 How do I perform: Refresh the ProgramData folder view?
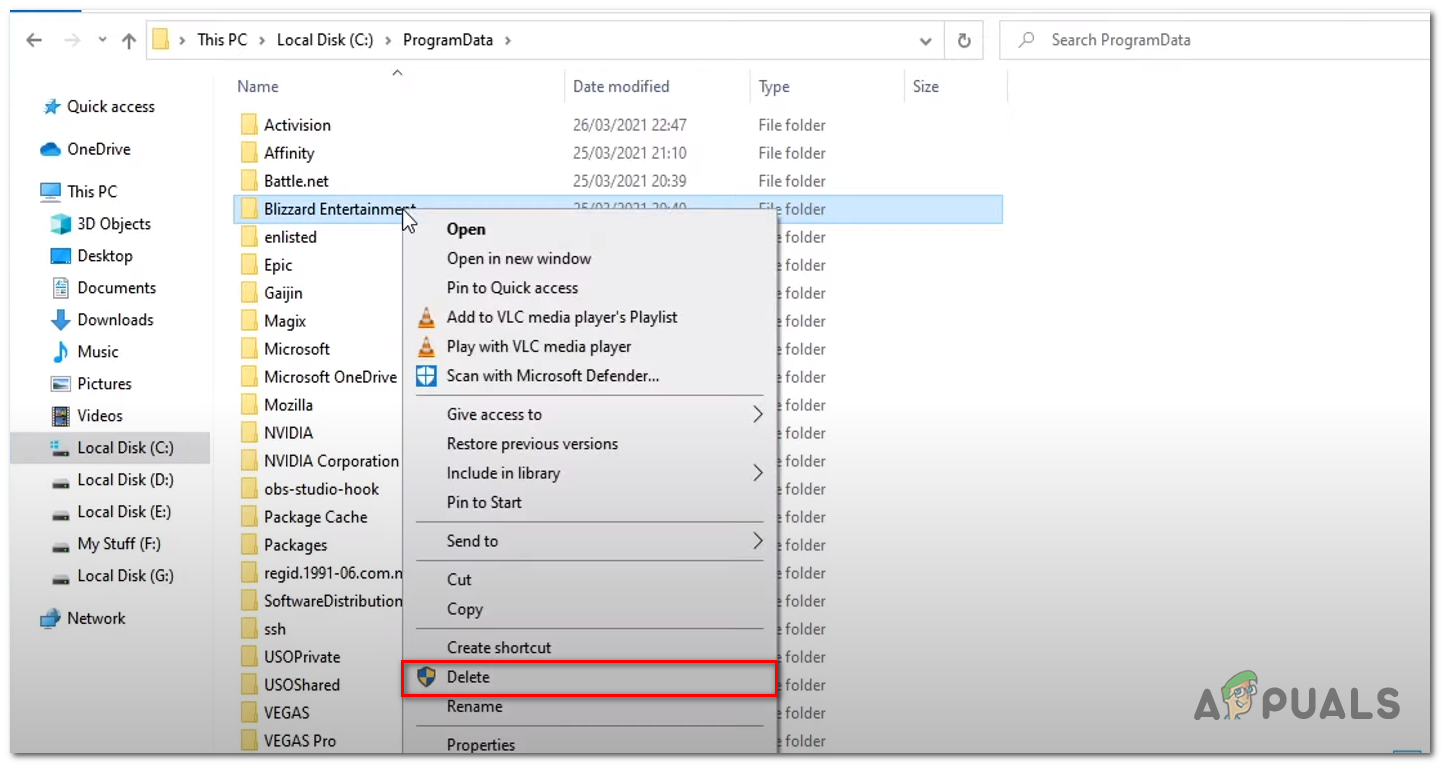(x=963, y=41)
